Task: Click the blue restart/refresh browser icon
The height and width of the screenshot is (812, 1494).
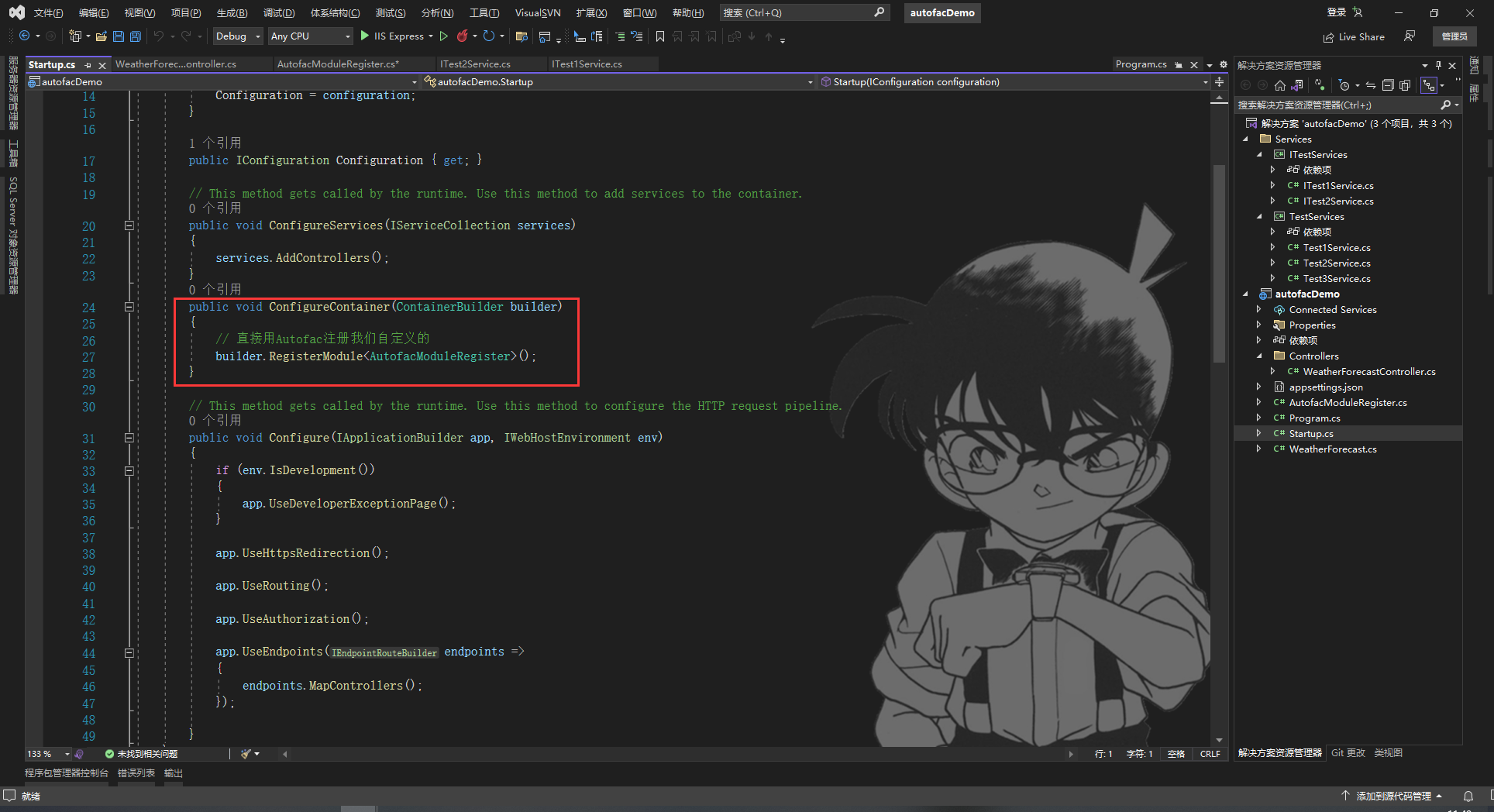Action: coord(488,36)
